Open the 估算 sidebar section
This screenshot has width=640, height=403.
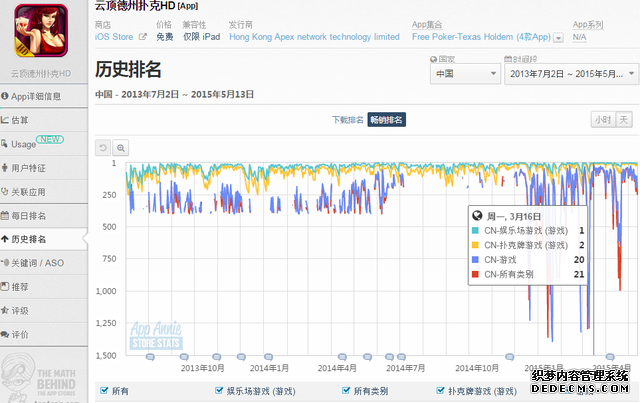44,120
